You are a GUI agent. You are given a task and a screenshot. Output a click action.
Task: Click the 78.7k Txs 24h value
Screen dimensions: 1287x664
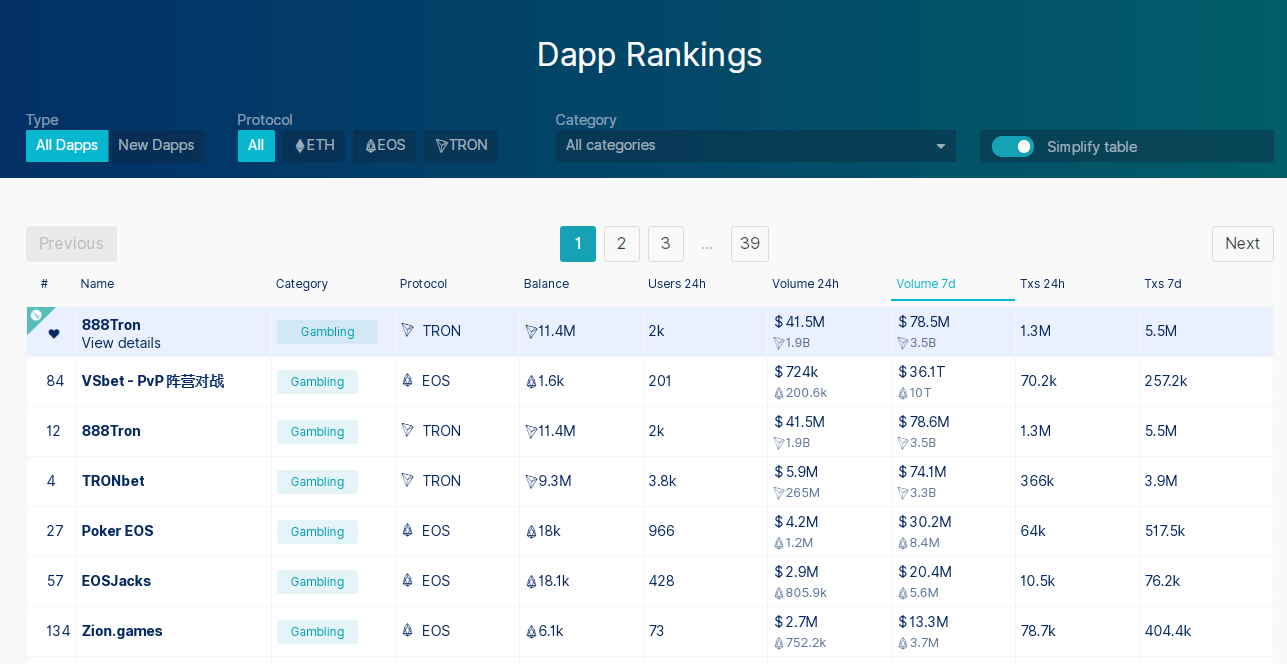[1038, 631]
